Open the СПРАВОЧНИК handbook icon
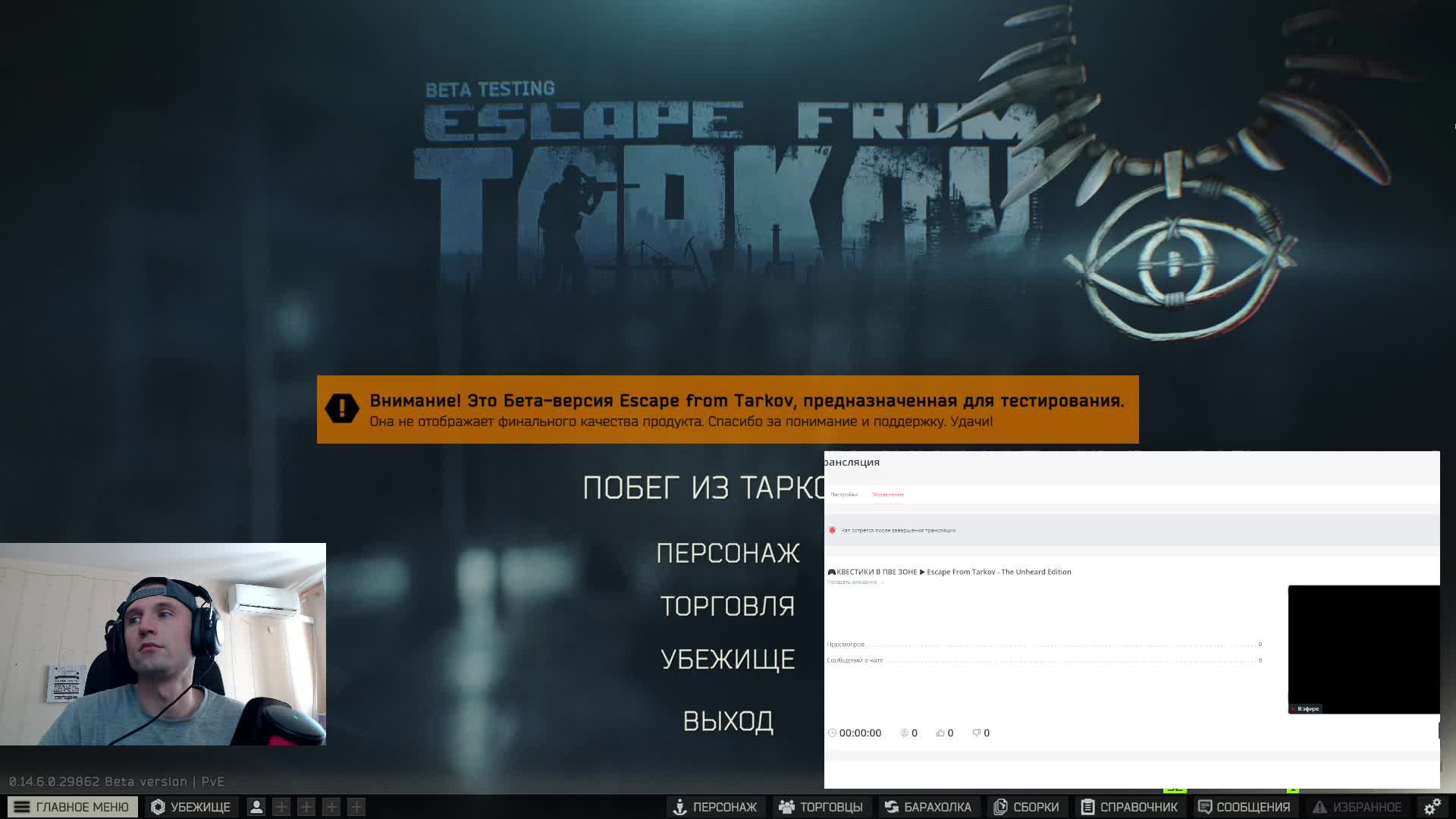1456x819 pixels. click(1089, 807)
